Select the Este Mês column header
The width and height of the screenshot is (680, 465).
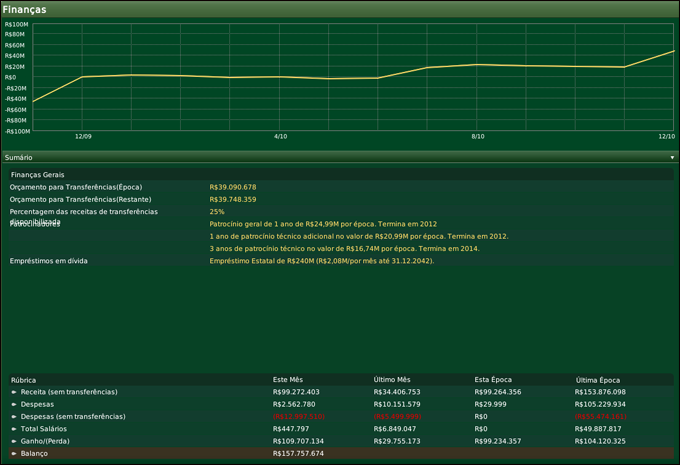point(288,380)
